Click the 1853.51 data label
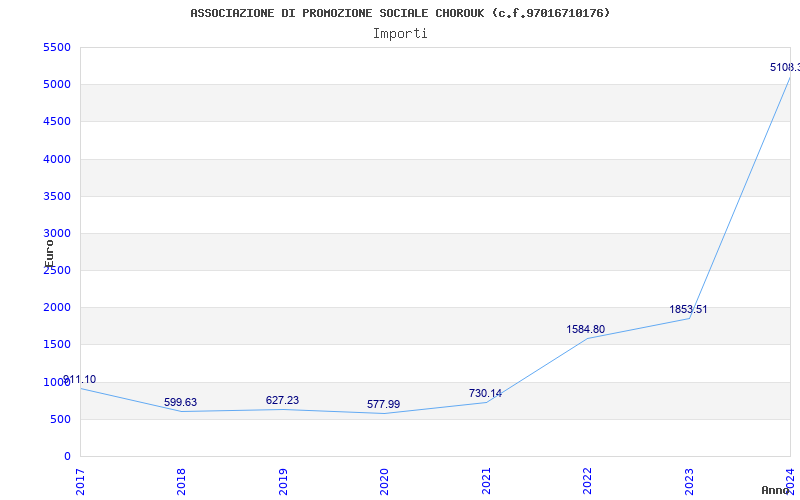Viewport: 800px width, 500px height. 688,310
